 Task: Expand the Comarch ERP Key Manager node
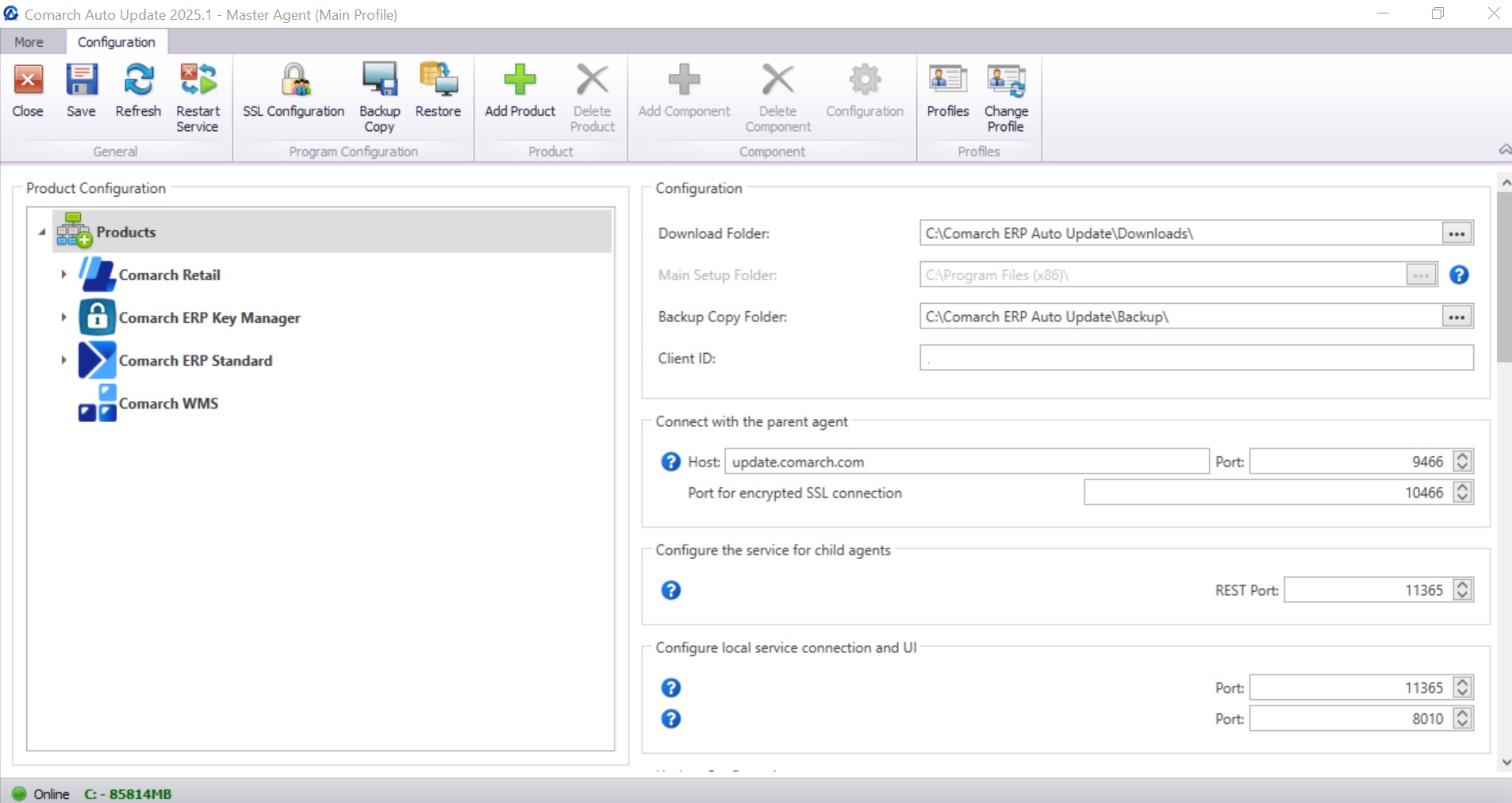(63, 317)
